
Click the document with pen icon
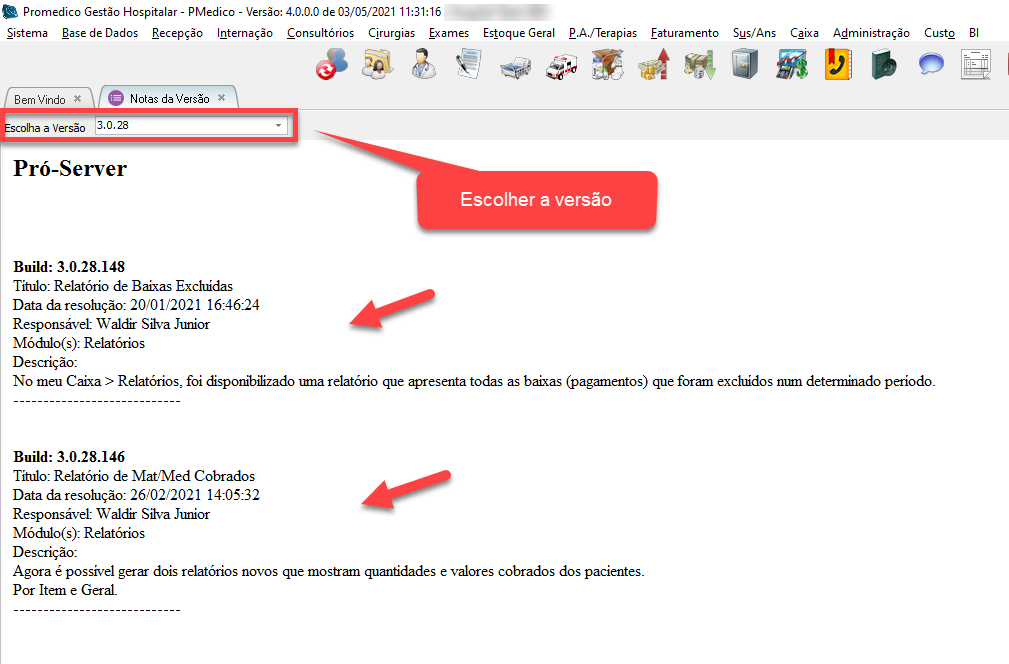click(x=469, y=66)
